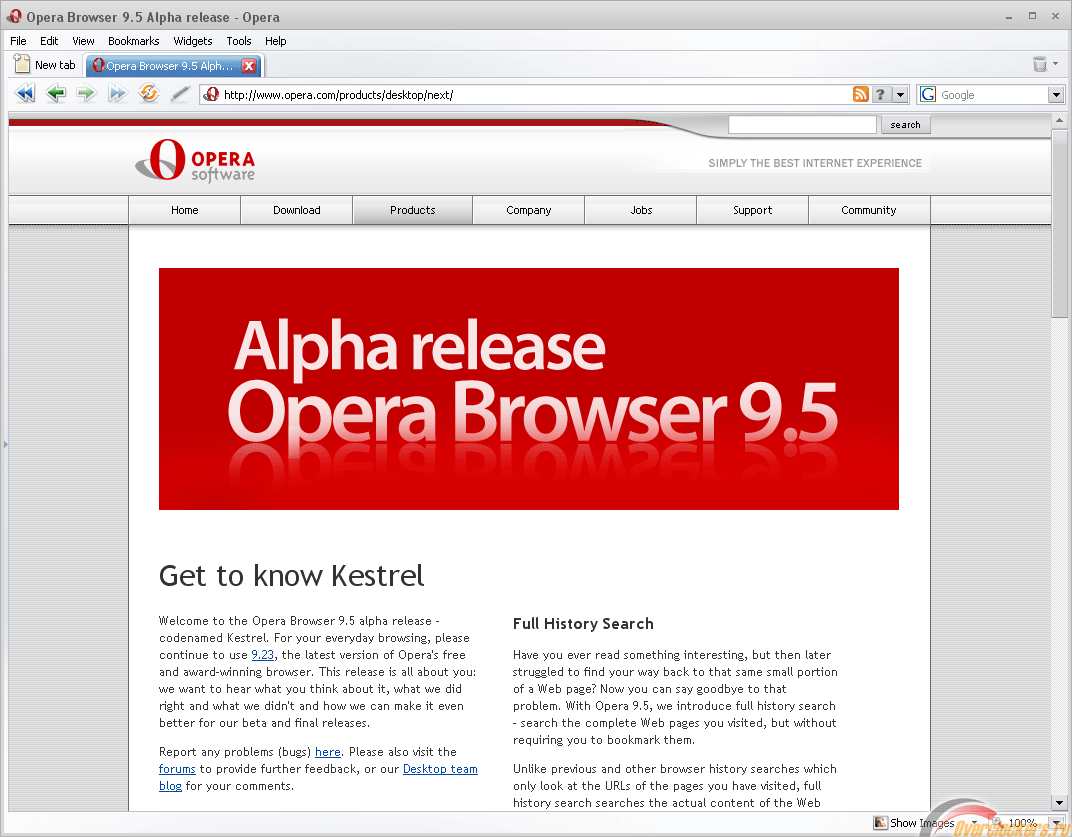
Task: Open the RSS feed icon in address bar
Action: [x=860, y=94]
